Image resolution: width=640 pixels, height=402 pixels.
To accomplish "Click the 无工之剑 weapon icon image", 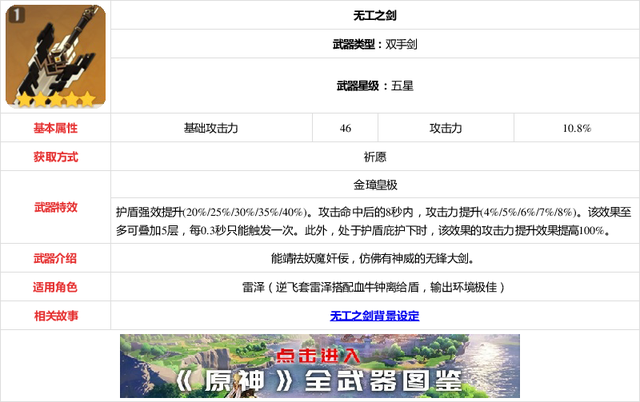I will (56, 56).
